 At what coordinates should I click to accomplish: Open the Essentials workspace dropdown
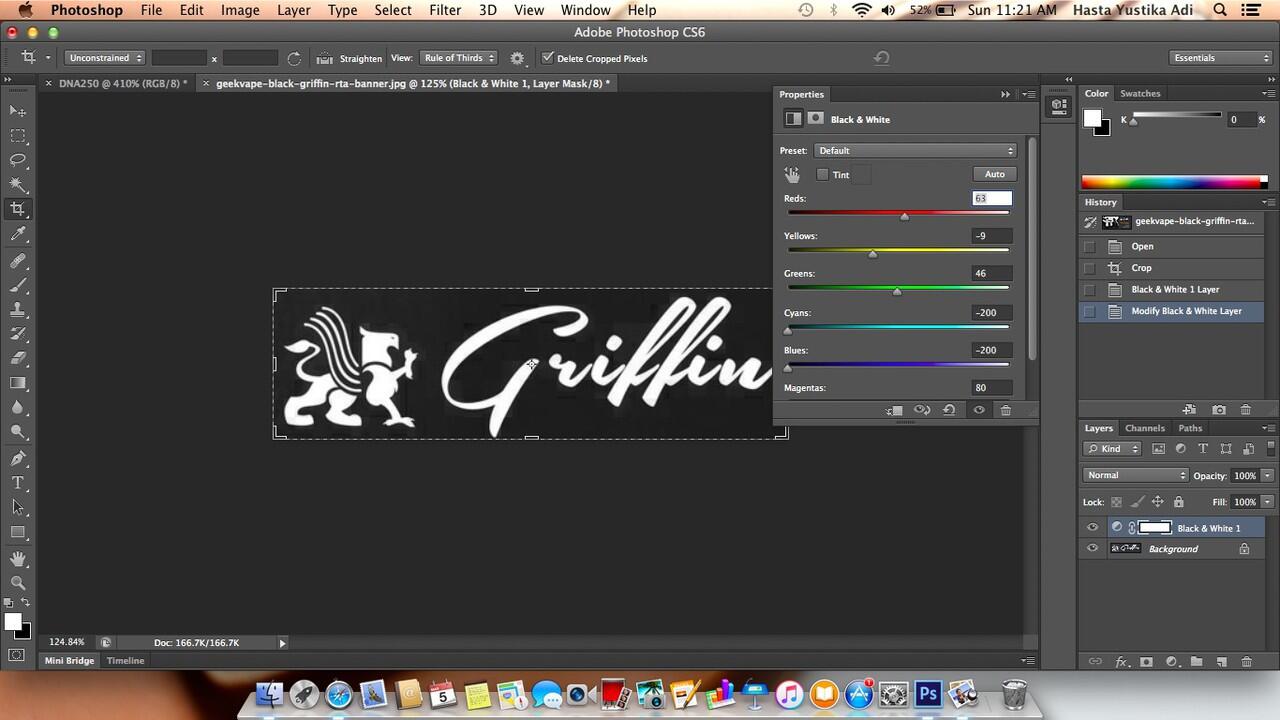pos(1219,58)
